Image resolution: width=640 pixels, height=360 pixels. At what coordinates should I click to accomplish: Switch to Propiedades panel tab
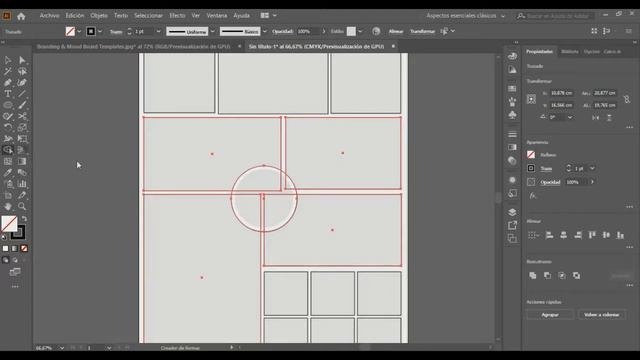(539, 51)
